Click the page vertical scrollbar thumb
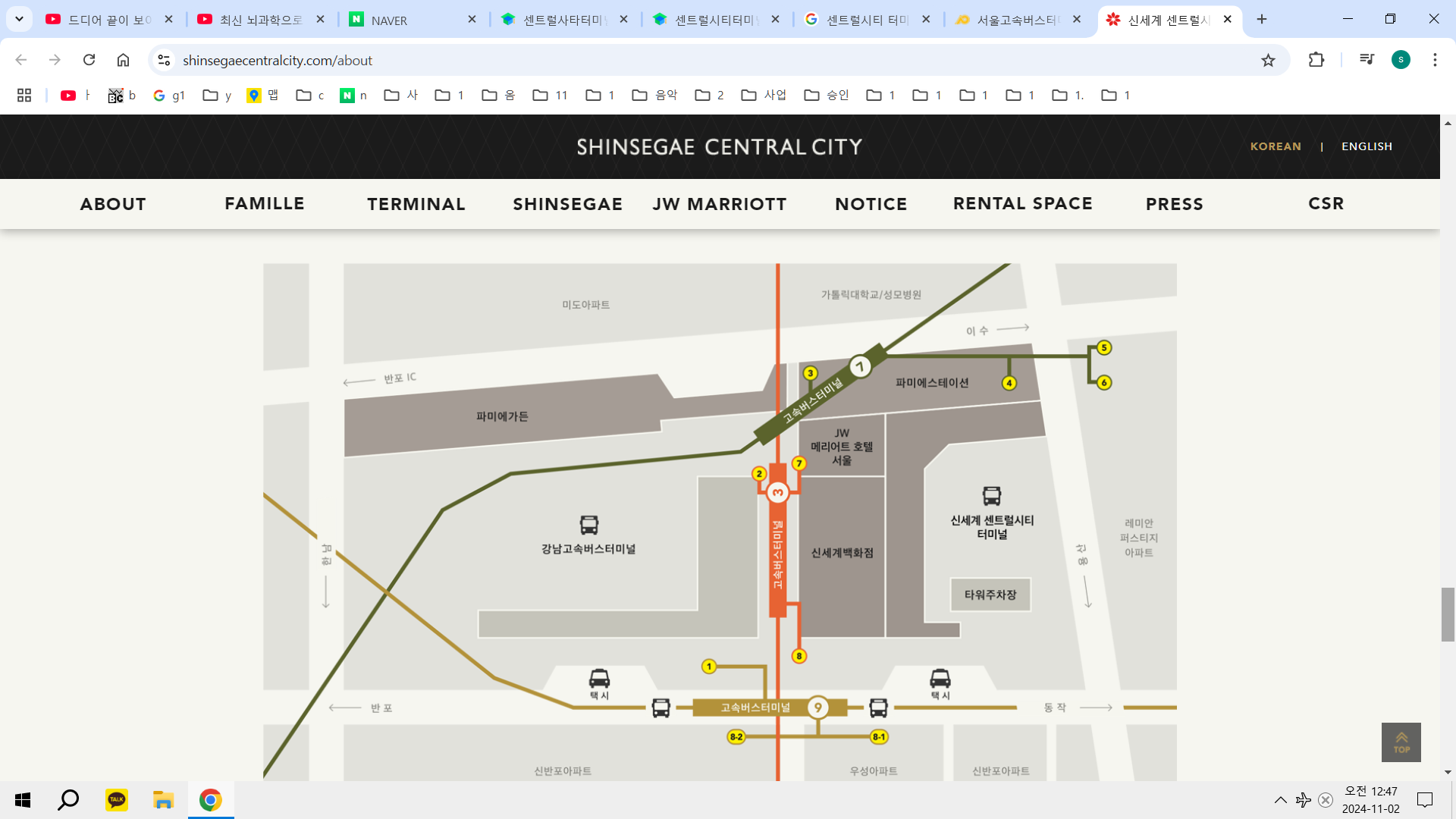1456x819 pixels. [x=1448, y=614]
